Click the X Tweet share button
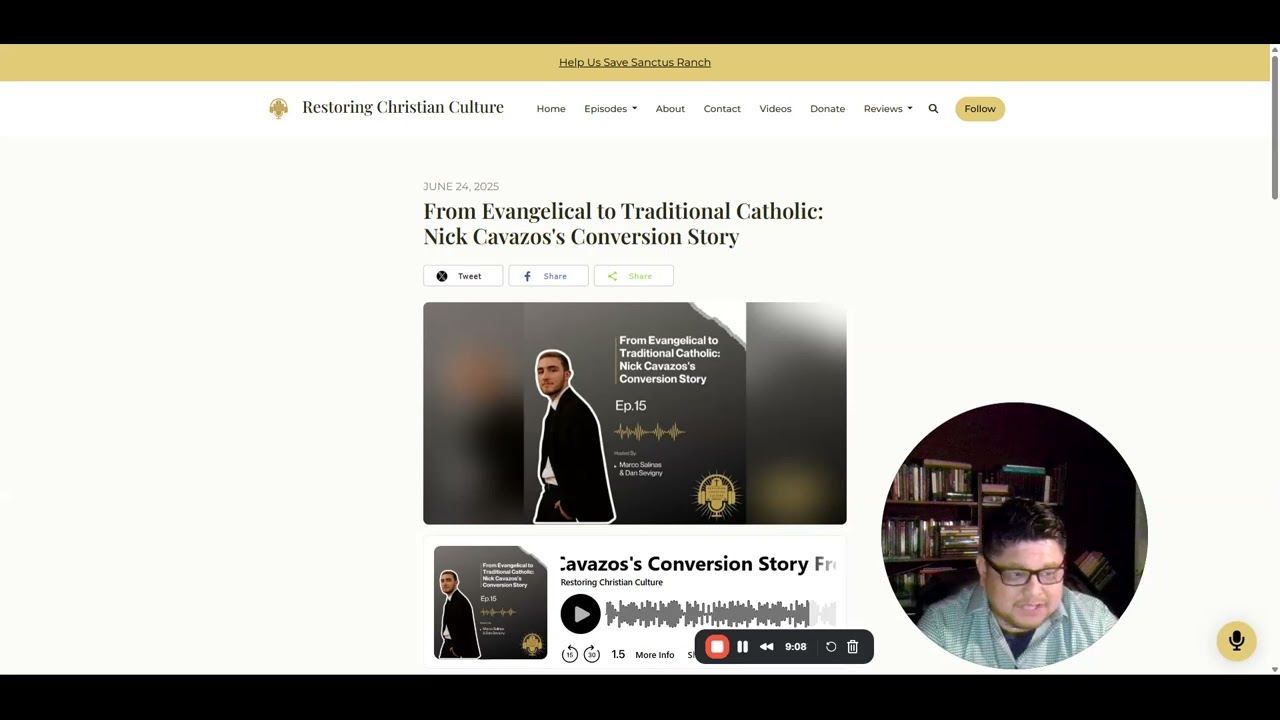 [x=463, y=276]
